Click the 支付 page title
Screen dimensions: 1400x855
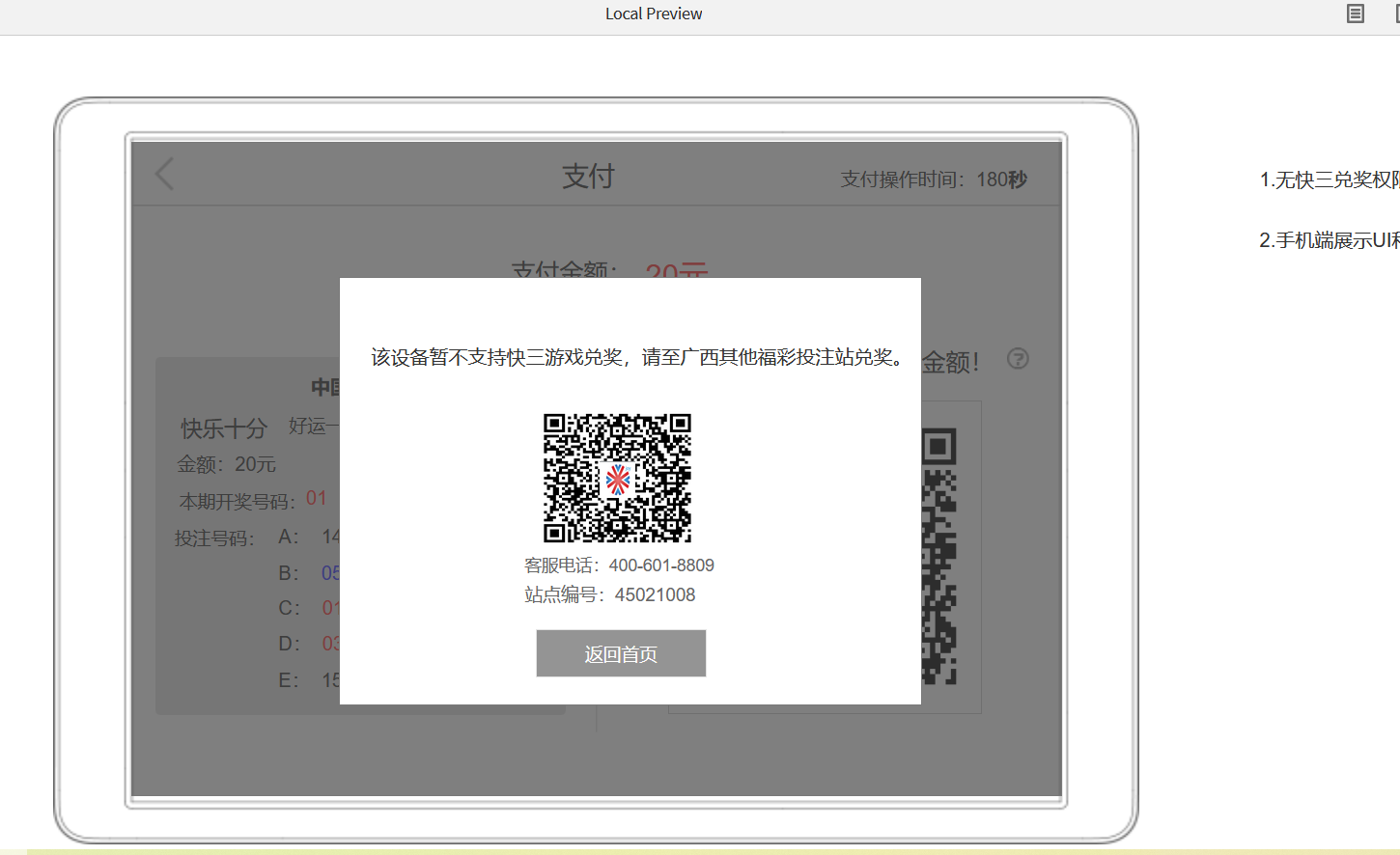(x=588, y=176)
